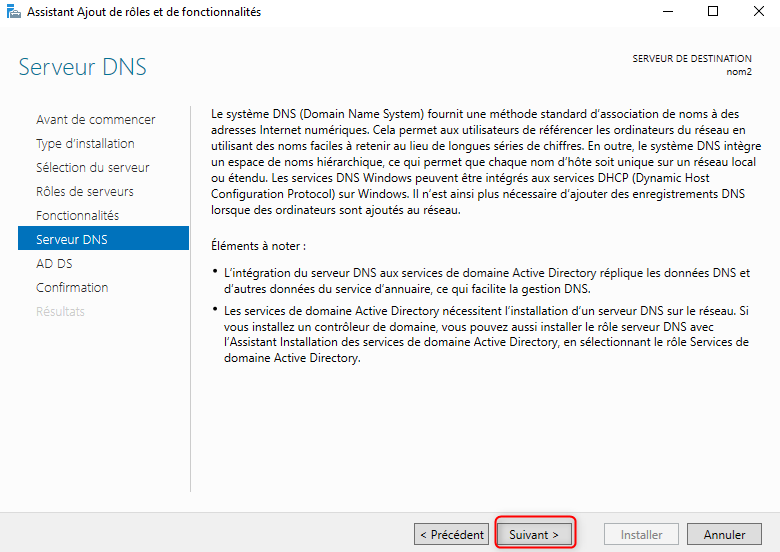Cancel the wizard with Annuler
Screen dimensions: 780x552
point(724,534)
